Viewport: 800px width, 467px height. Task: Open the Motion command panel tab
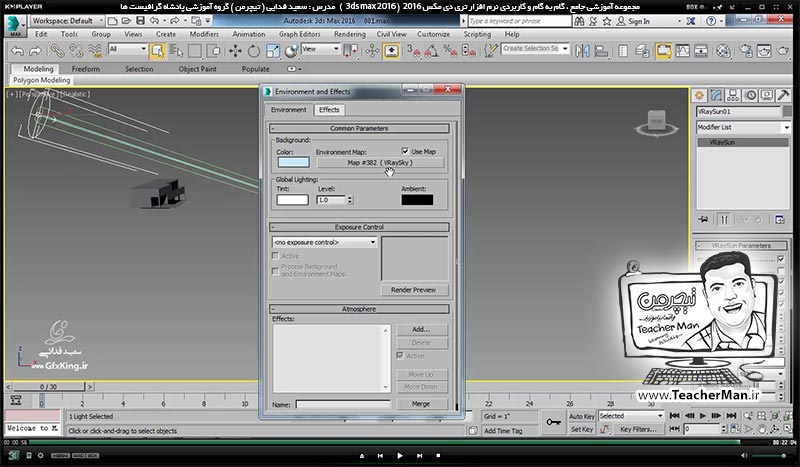click(750, 95)
